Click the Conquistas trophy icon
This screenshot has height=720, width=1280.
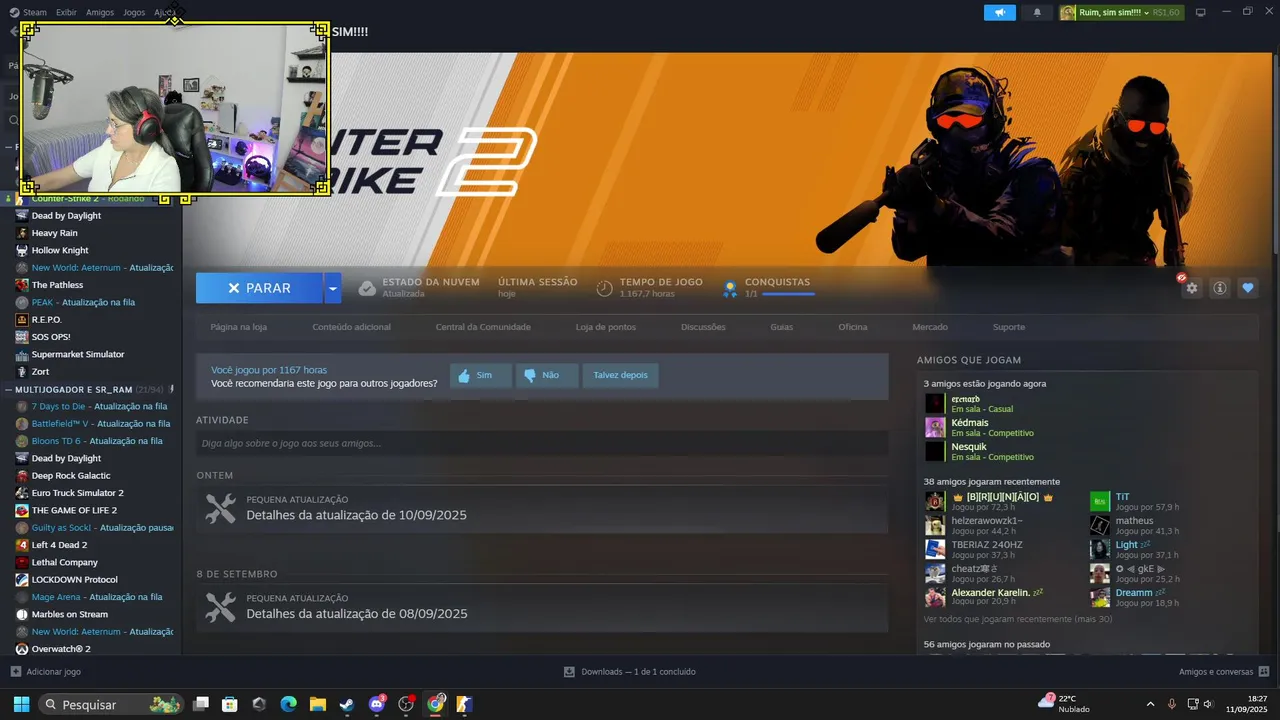pyautogui.click(x=730, y=288)
